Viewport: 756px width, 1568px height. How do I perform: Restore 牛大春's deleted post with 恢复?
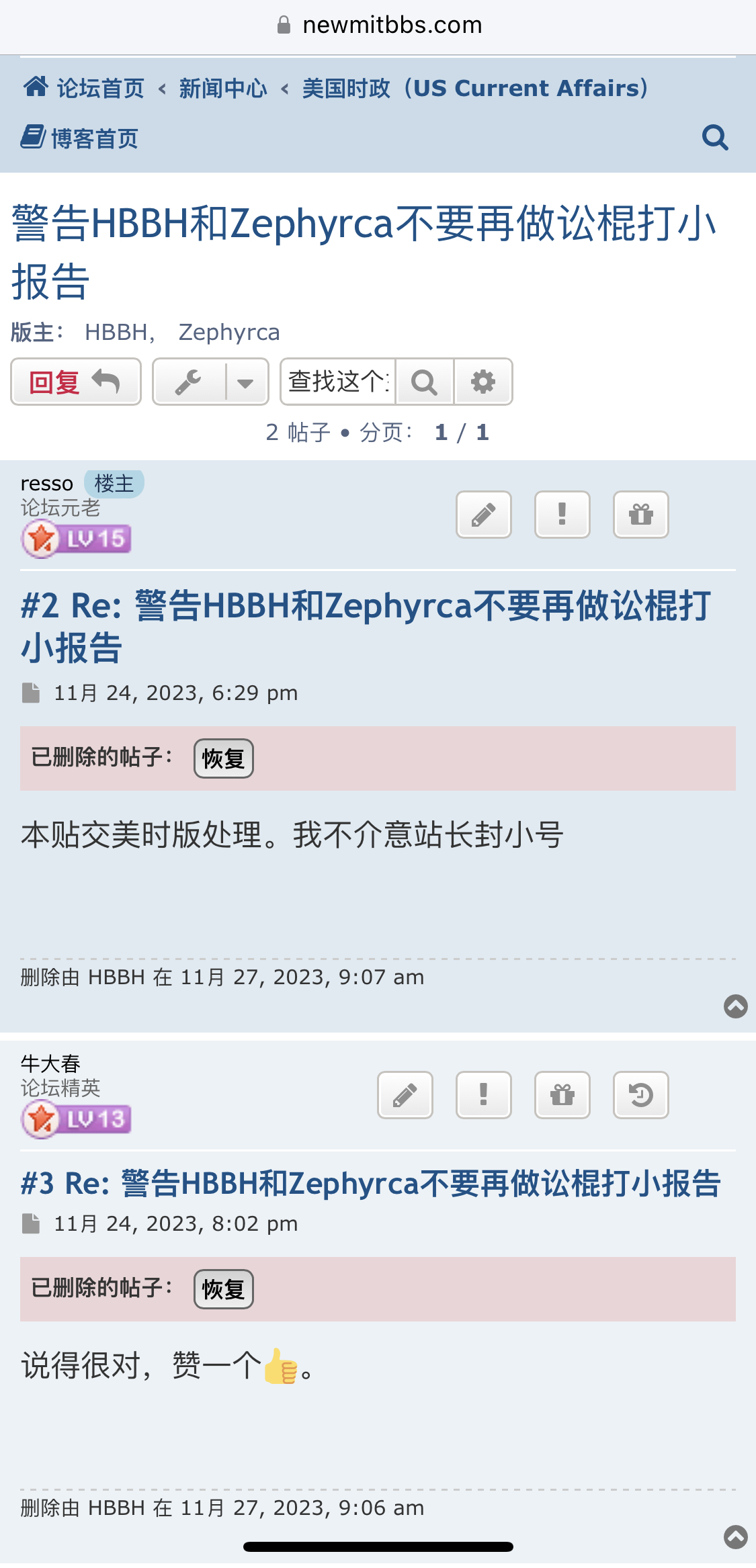click(224, 1289)
